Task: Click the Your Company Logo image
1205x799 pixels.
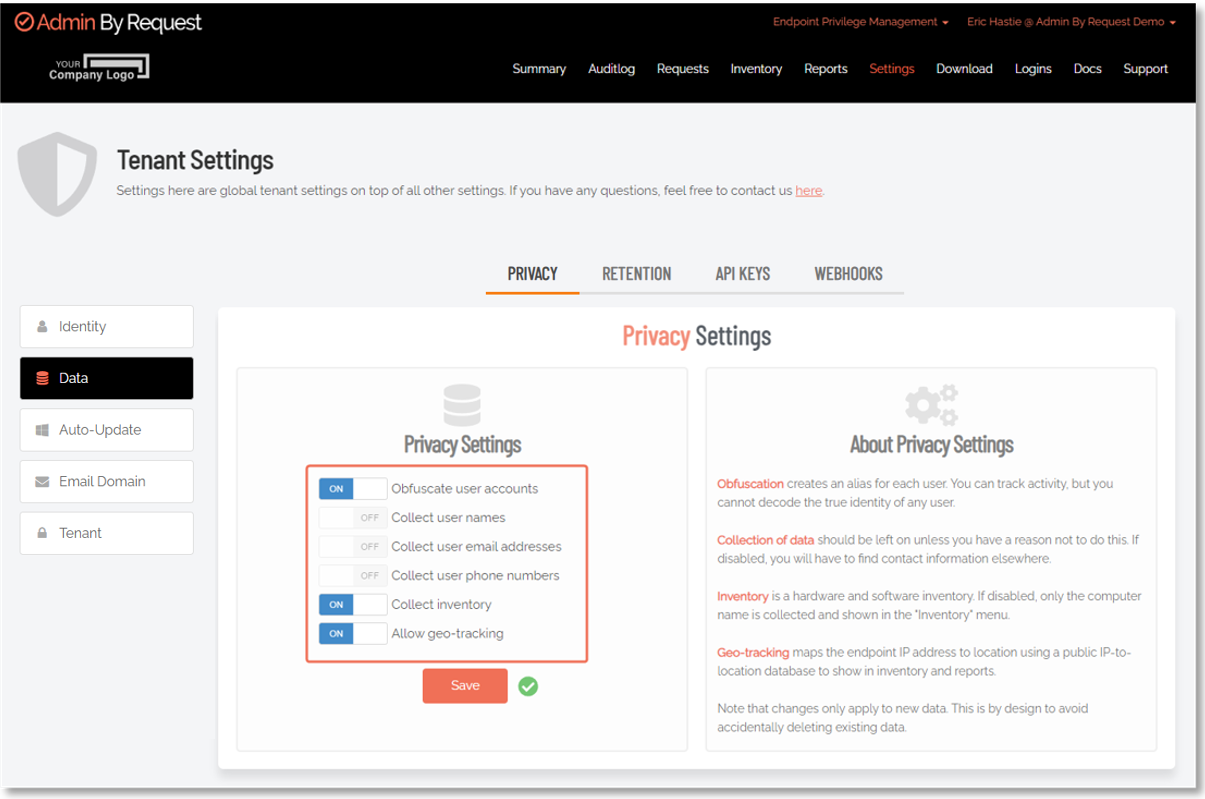Action: [99, 68]
